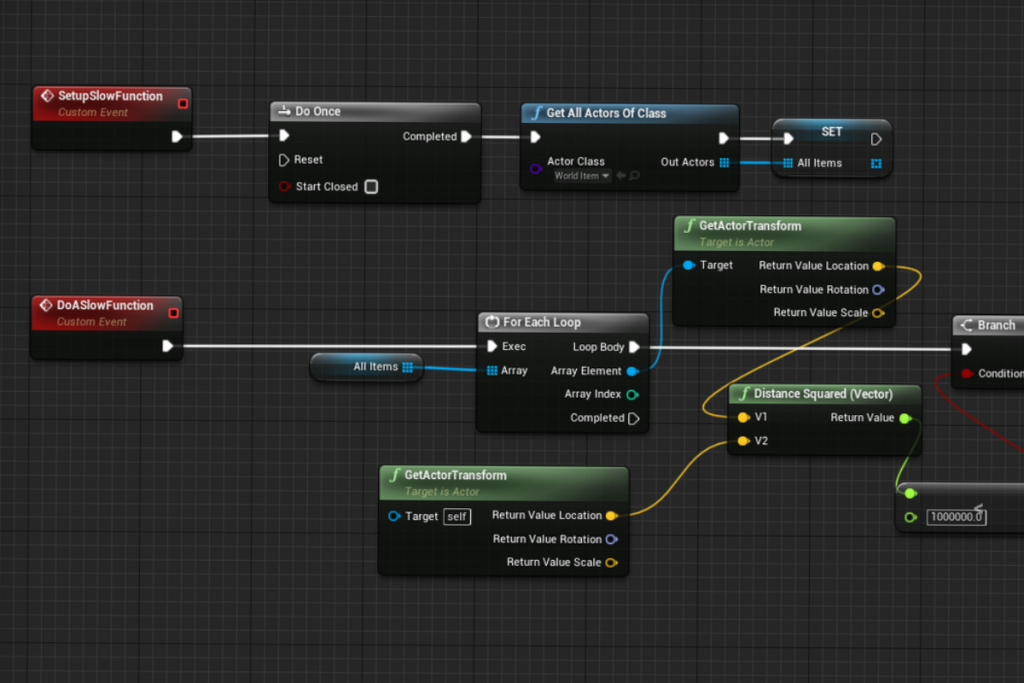Click the use-selected arrow icon beside World Item
1024x683 pixels.
(x=621, y=177)
